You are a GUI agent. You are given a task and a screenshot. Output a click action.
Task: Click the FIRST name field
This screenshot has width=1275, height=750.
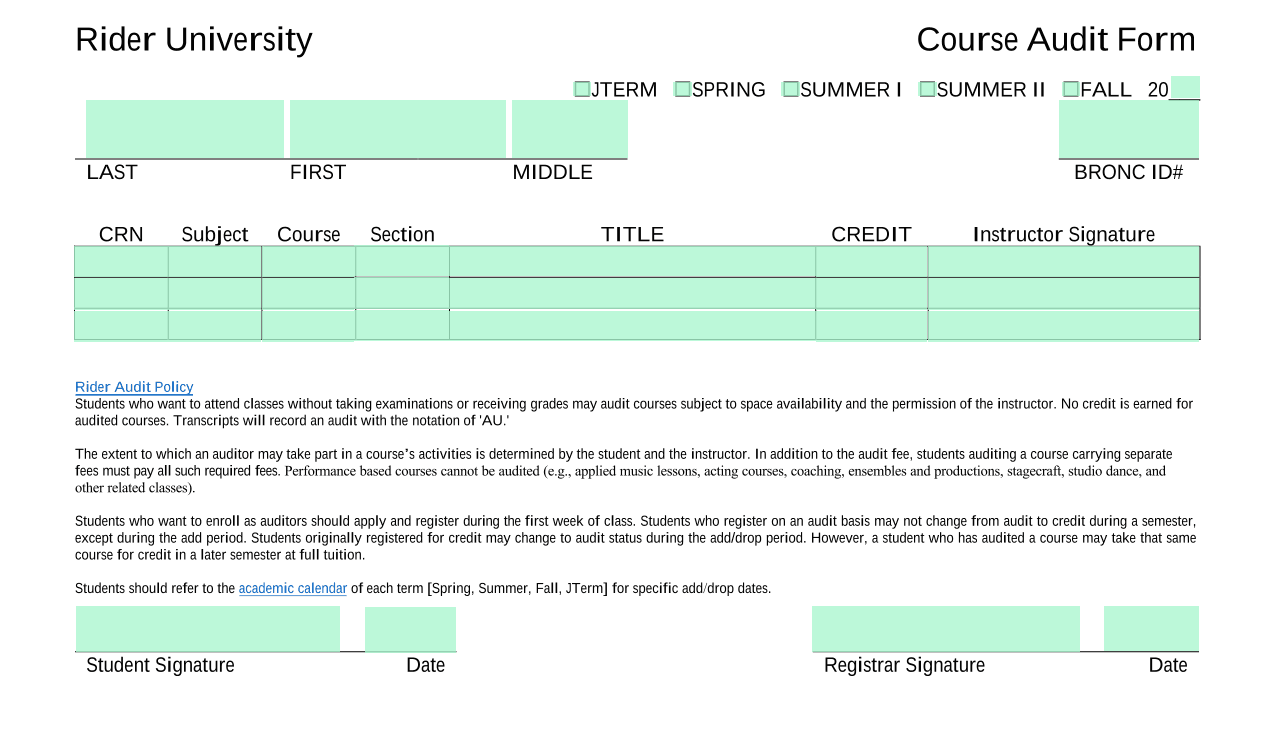point(398,129)
